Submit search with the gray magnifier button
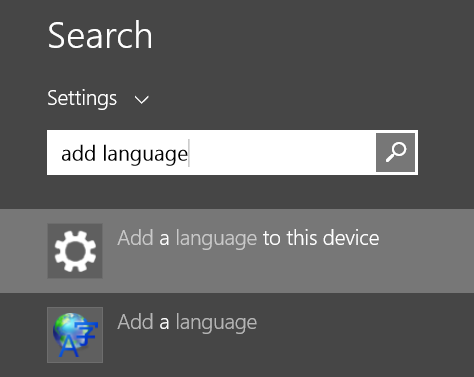 click(x=395, y=153)
